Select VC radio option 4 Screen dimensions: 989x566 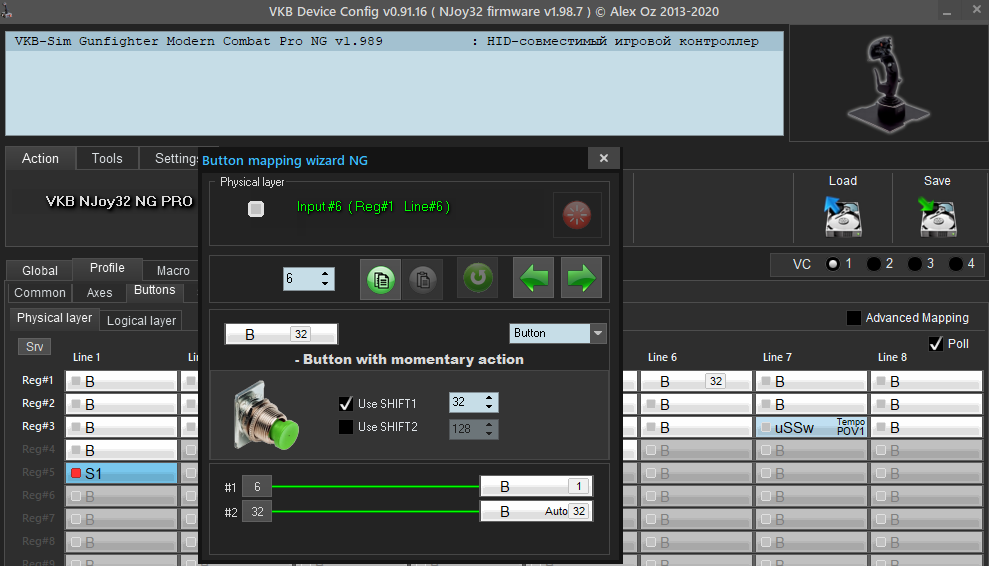[x=956, y=264]
